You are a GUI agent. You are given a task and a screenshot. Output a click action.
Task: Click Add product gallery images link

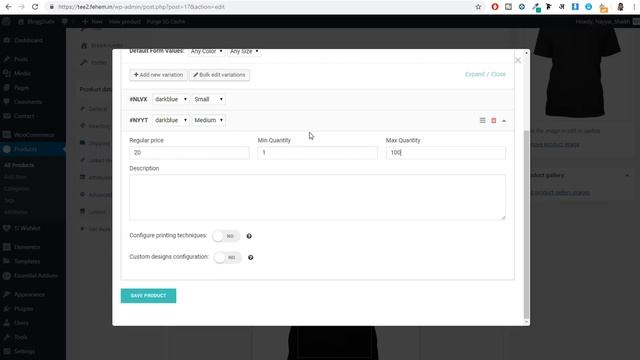tap(560, 192)
